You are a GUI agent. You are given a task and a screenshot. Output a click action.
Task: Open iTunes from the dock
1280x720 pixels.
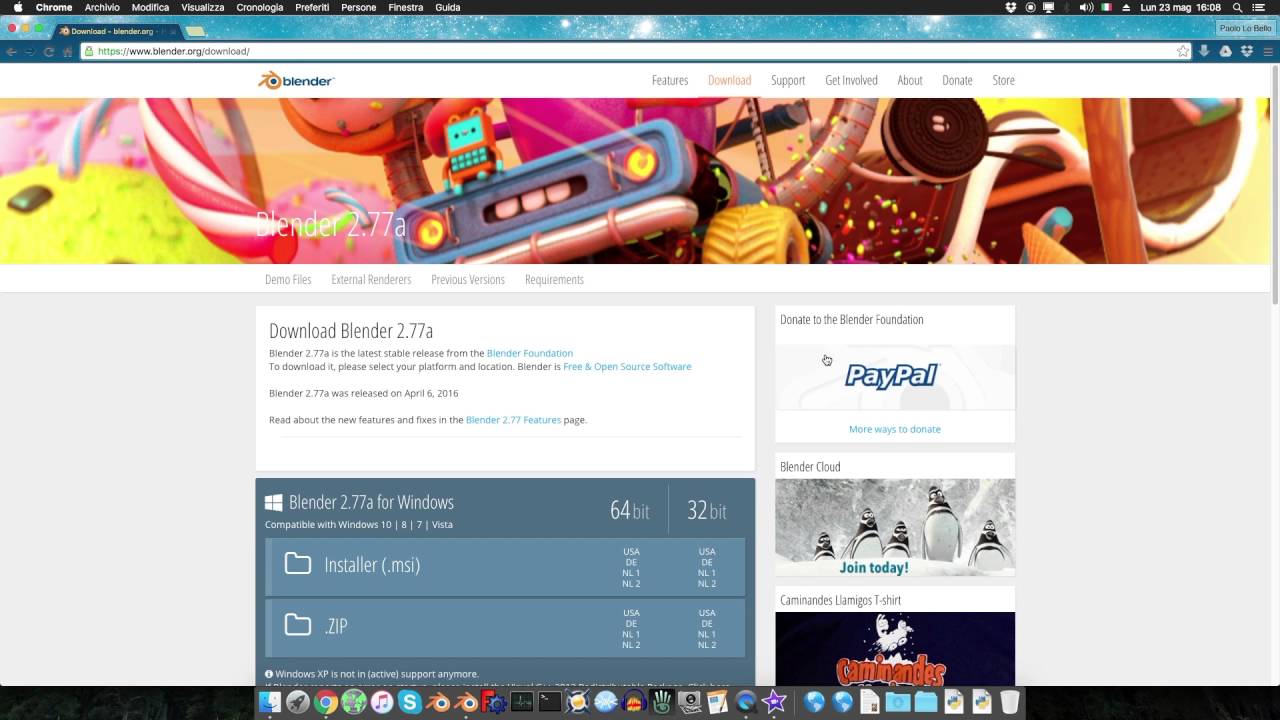(382, 702)
